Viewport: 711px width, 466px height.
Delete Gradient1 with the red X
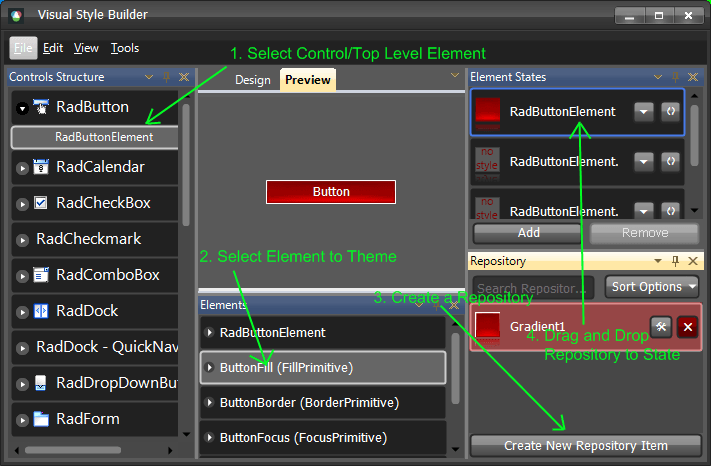click(x=687, y=326)
